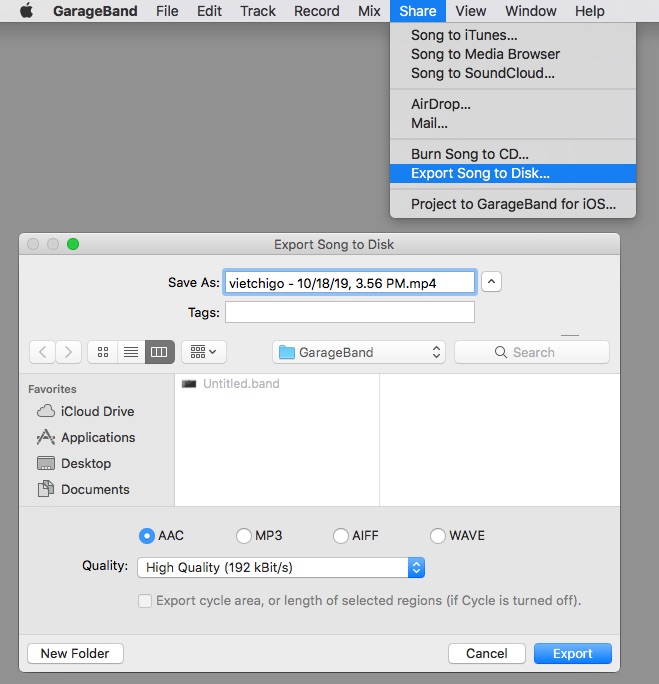Viewport: 659px width, 684px height.
Task: Open the GarageBand folder location popup
Action: (x=359, y=352)
